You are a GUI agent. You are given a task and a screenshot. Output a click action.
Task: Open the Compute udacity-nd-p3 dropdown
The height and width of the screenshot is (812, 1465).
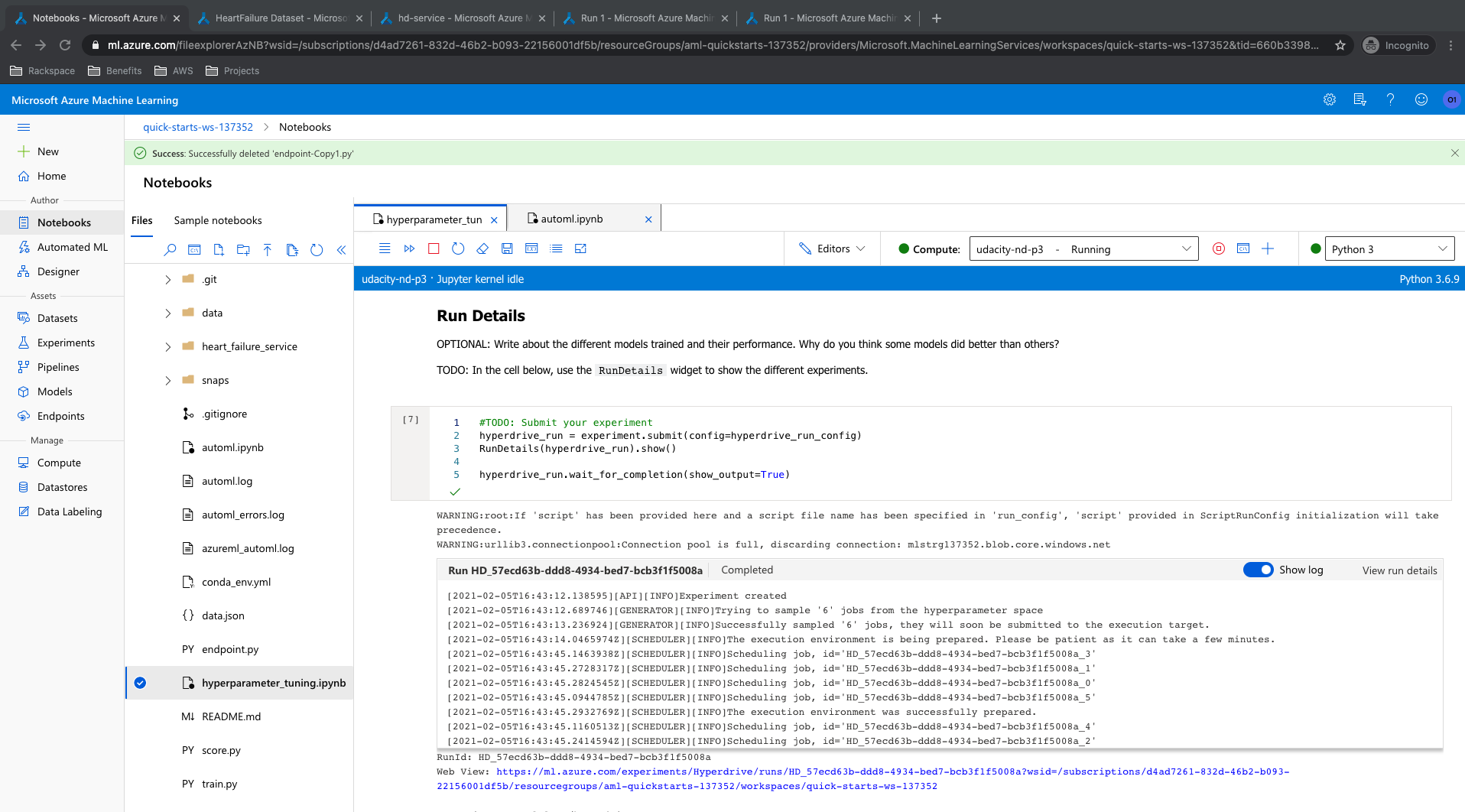pyautogui.click(x=1083, y=248)
